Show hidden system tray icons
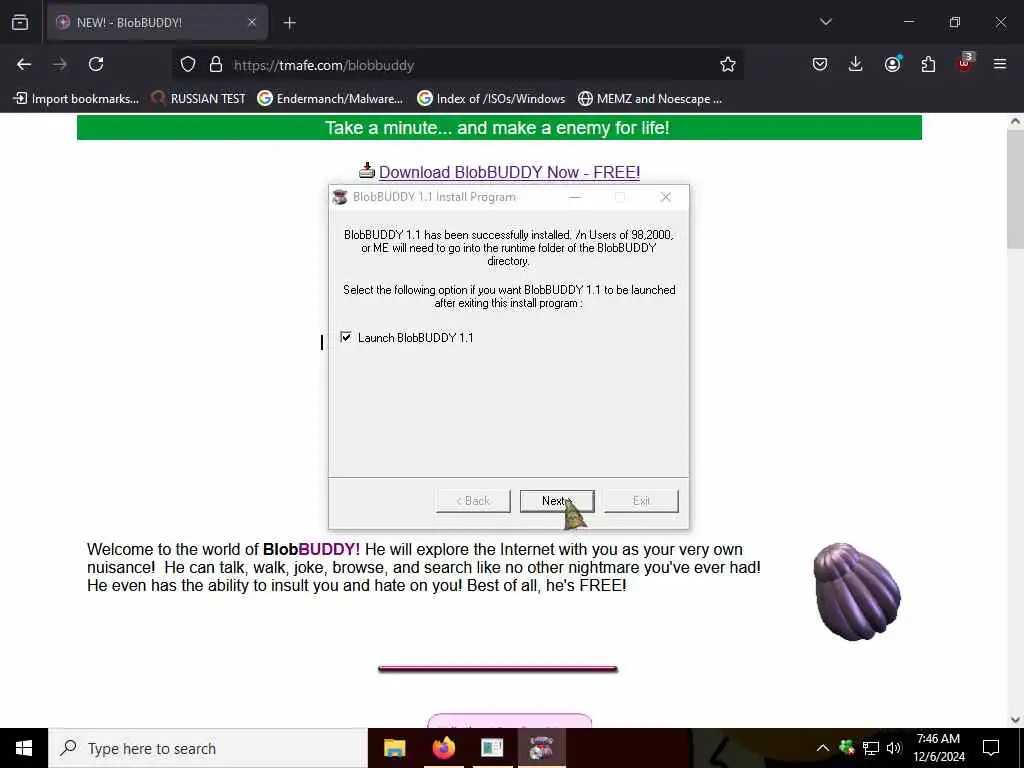This screenshot has width=1024, height=768. [823, 748]
